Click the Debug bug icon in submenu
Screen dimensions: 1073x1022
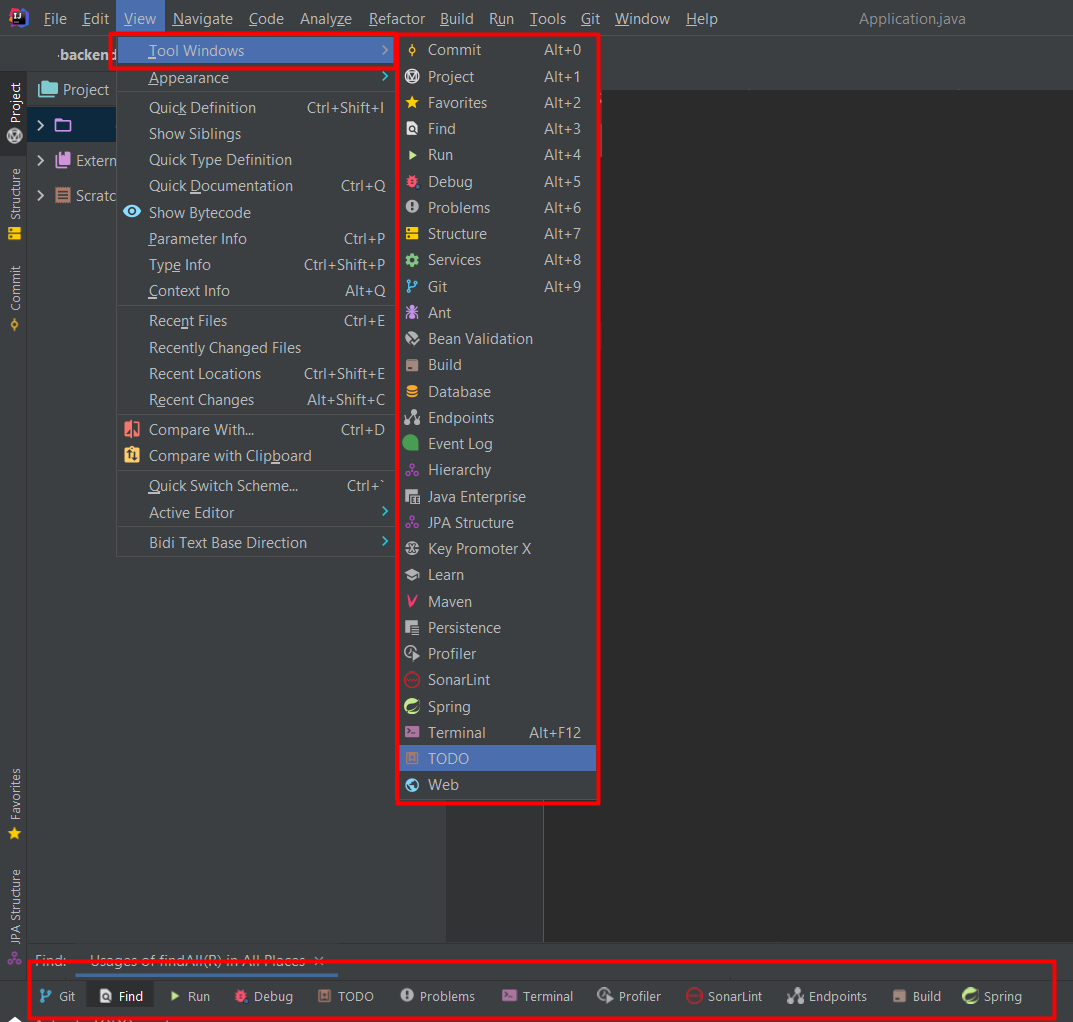point(412,181)
